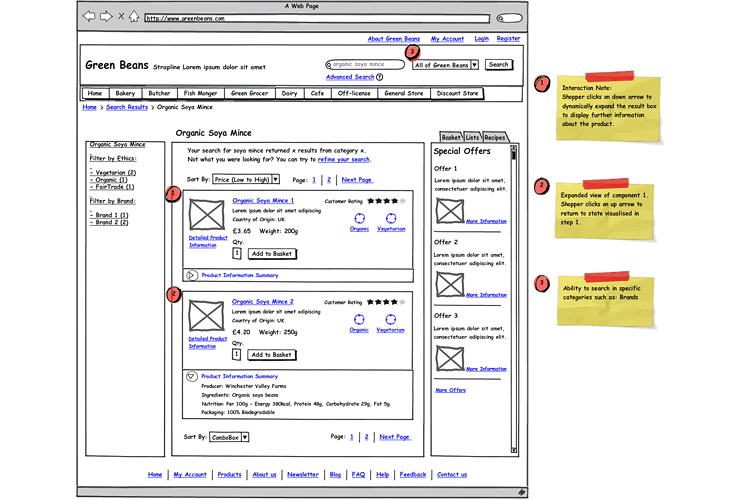Open the bottom Sort By ComboBox
The image size is (740, 500).
tap(245, 437)
